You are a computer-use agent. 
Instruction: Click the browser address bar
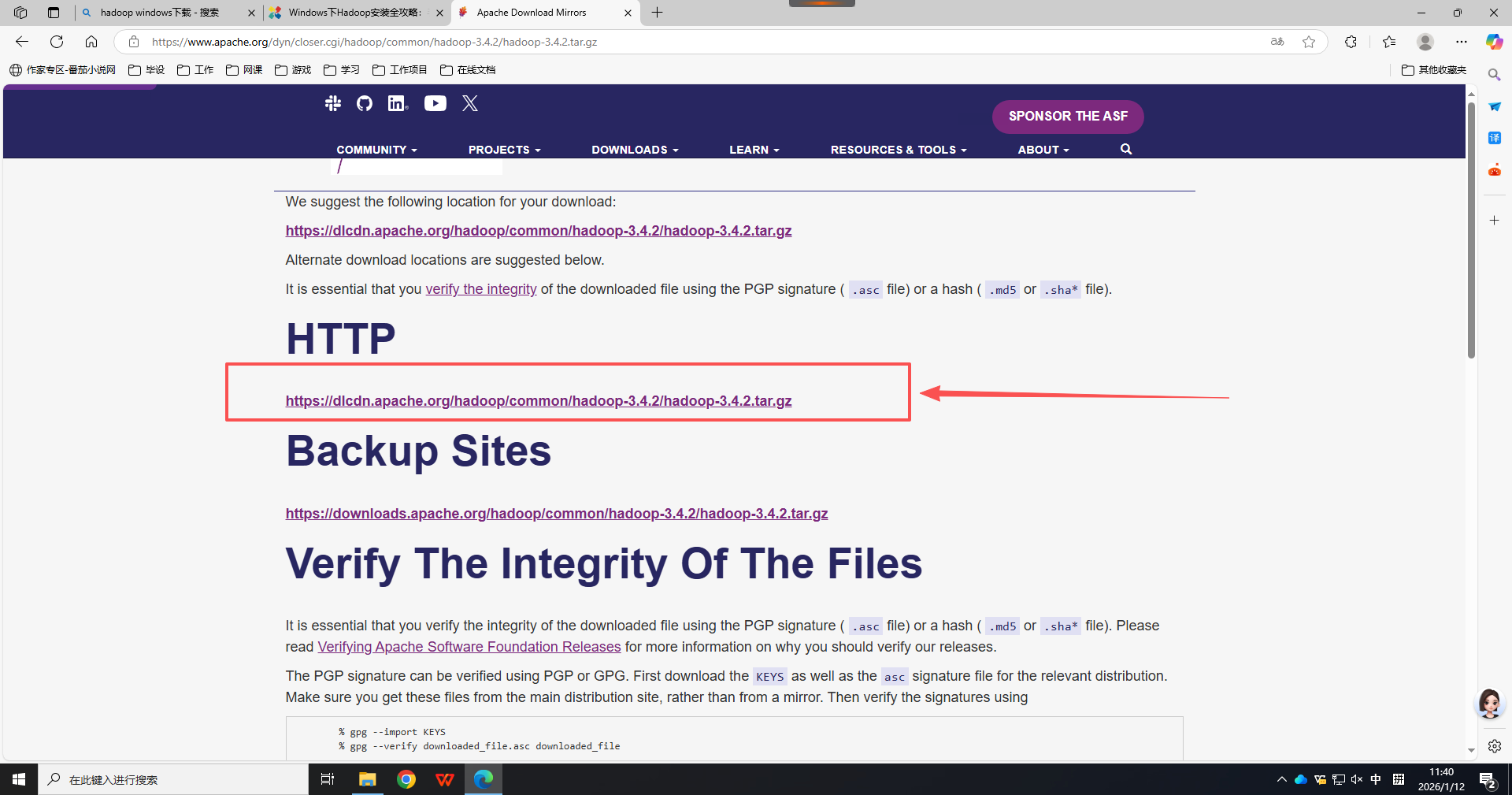pos(693,42)
